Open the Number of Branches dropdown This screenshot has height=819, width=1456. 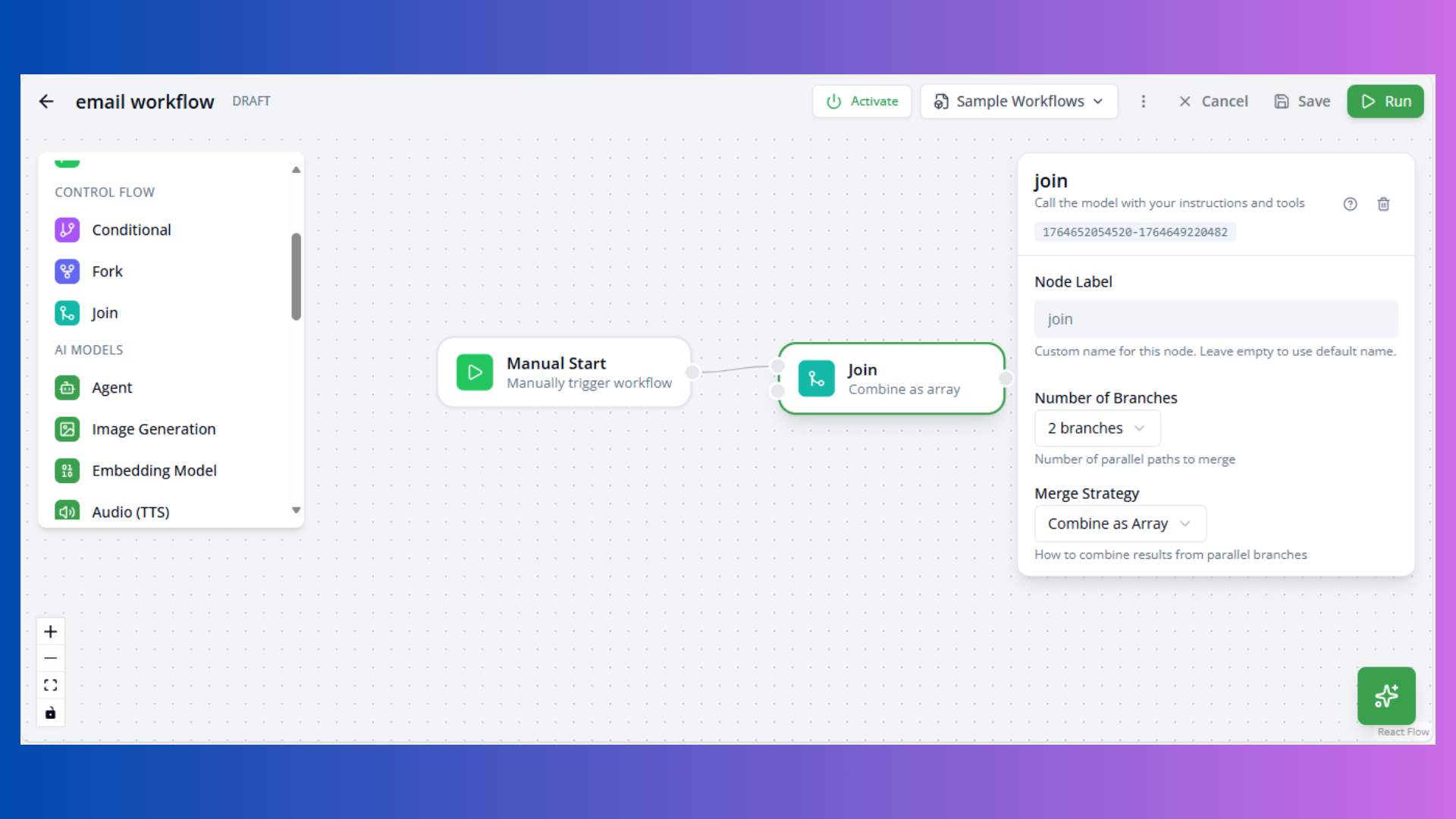coord(1097,428)
